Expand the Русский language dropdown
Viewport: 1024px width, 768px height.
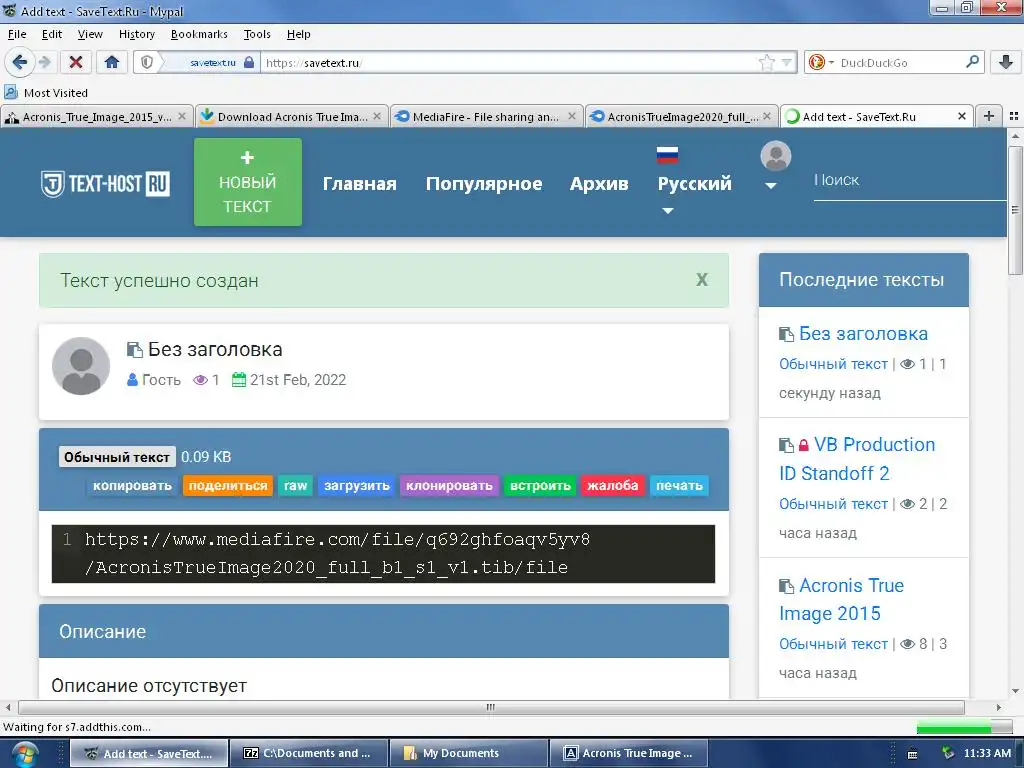coord(667,211)
